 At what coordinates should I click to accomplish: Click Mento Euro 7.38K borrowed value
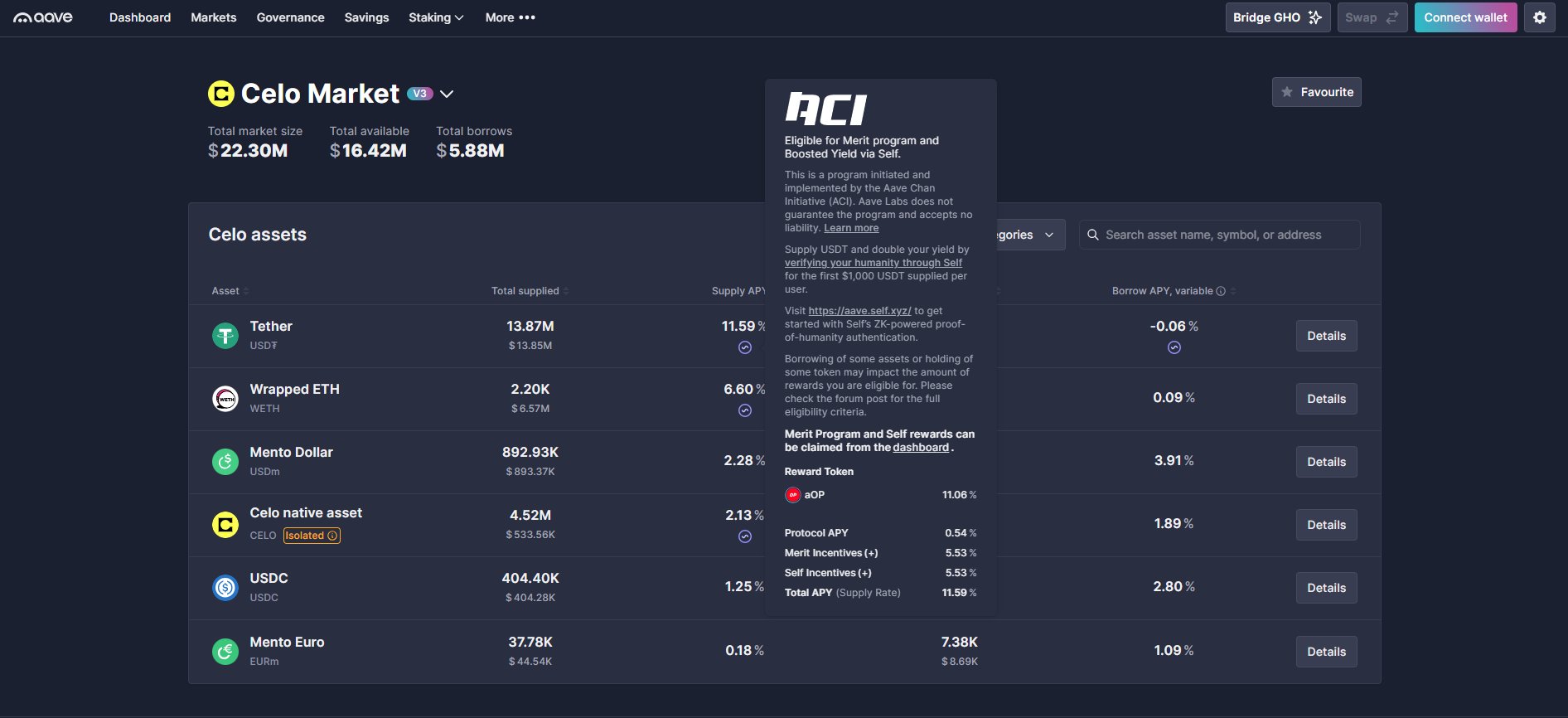pos(960,643)
